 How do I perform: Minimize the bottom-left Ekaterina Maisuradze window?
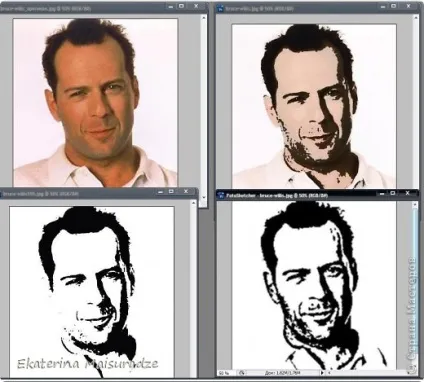click(161, 192)
